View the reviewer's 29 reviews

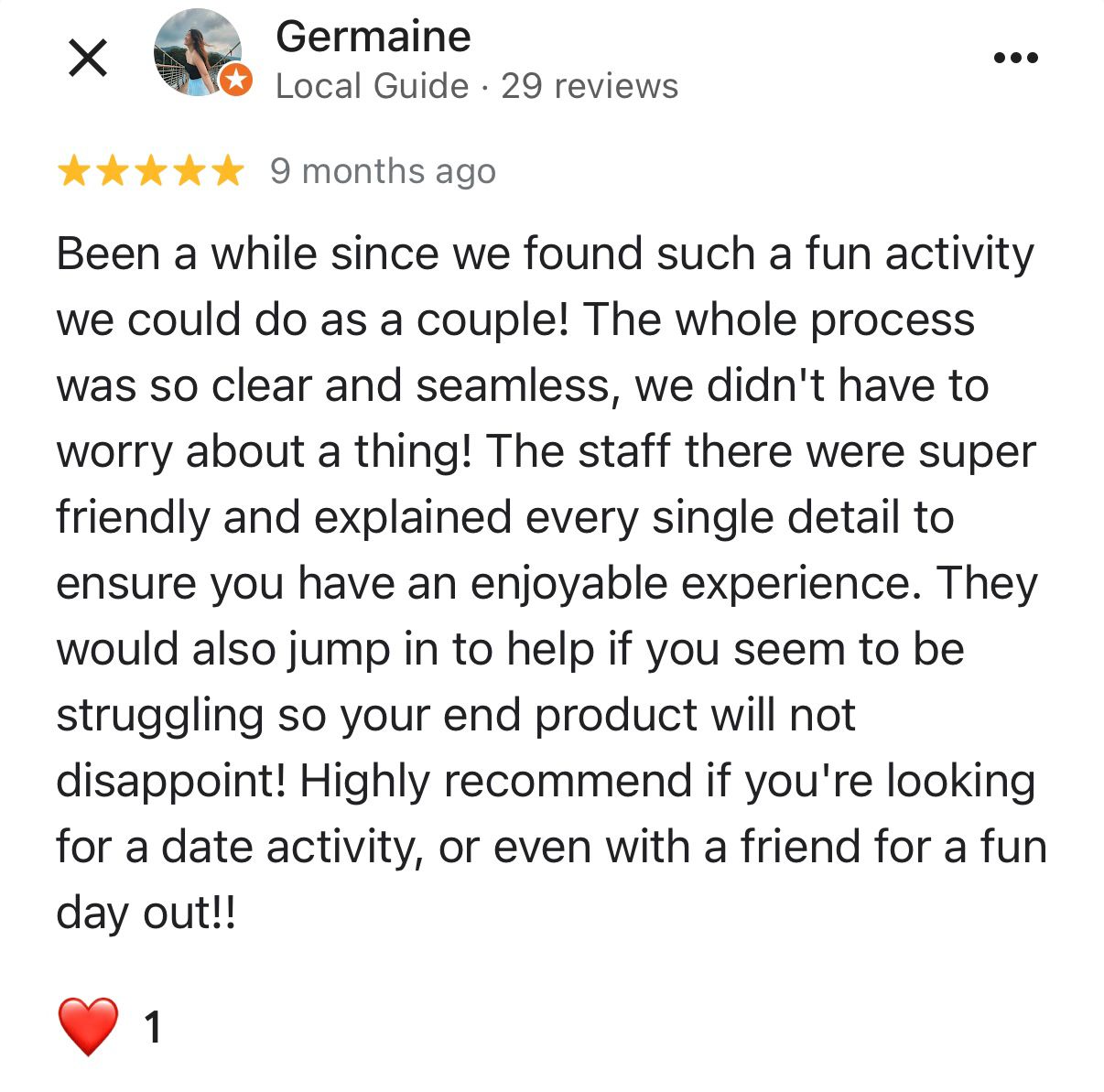click(x=590, y=86)
